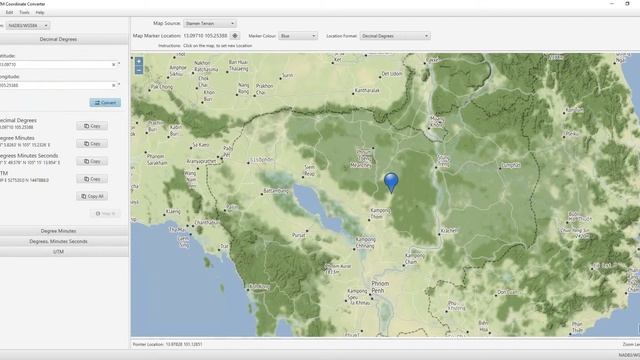Click Phnom Penh label on map
The image size is (640, 360).
pyautogui.click(x=380, y=287)
